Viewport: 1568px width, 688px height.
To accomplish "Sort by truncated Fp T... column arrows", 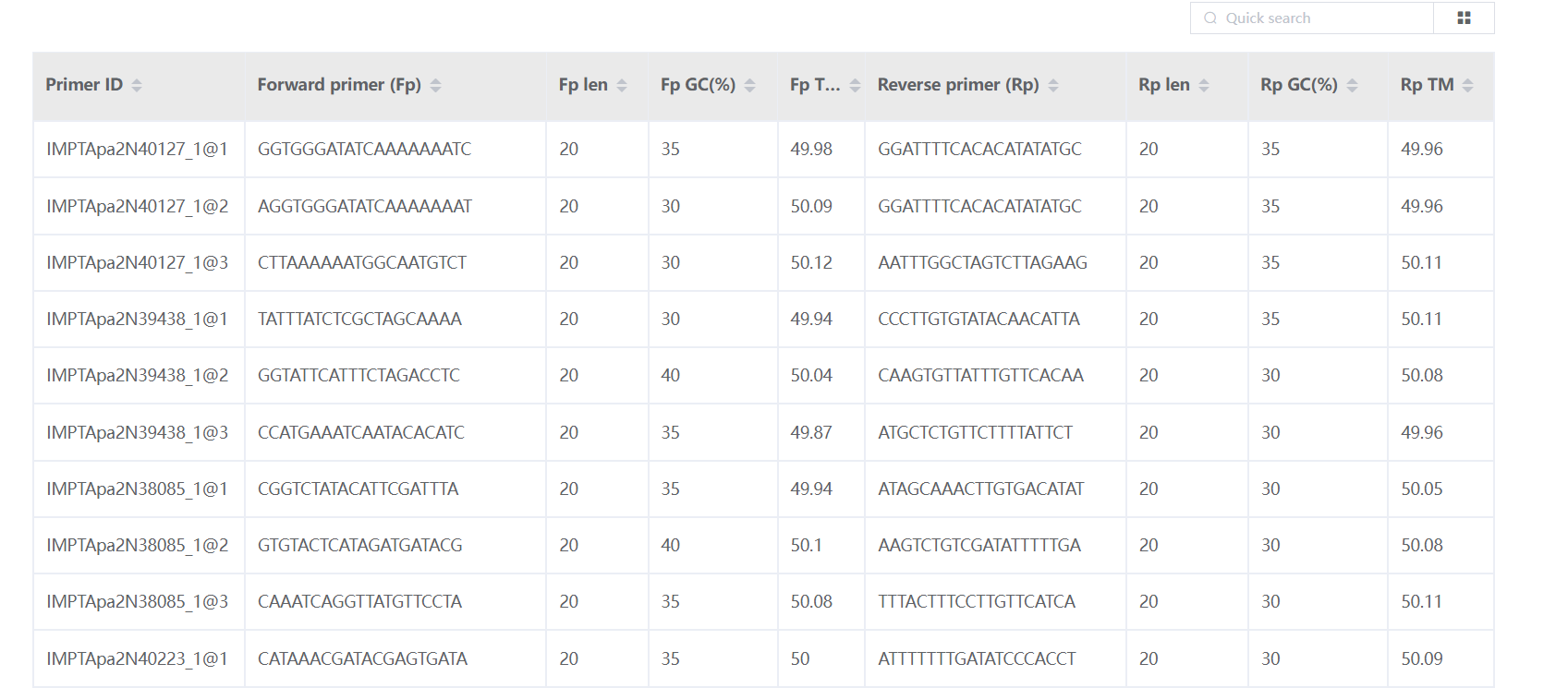I will 855,85.
